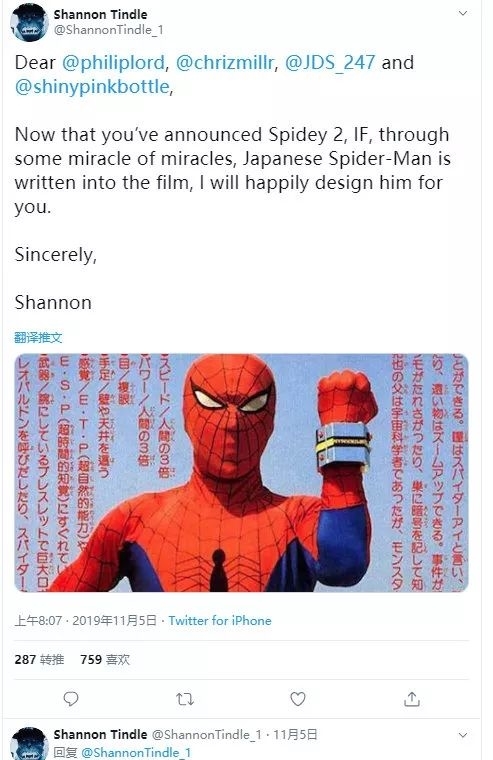Open the @chrizmillr mention
This screenshot has width=493, height=760.
[x=225, y=63]
